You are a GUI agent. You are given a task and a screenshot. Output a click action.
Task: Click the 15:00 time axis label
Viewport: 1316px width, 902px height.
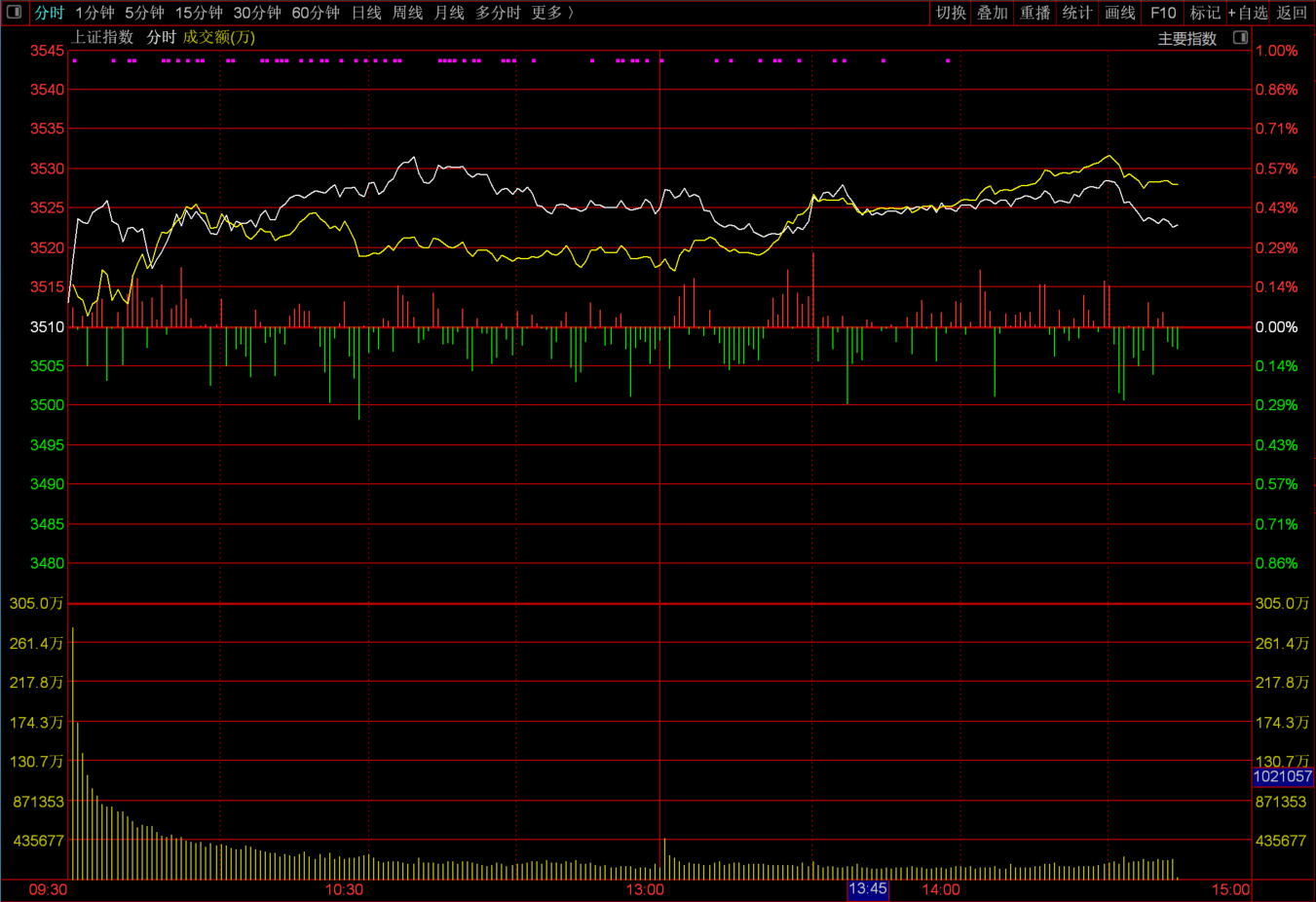(x=1230, y=889)
